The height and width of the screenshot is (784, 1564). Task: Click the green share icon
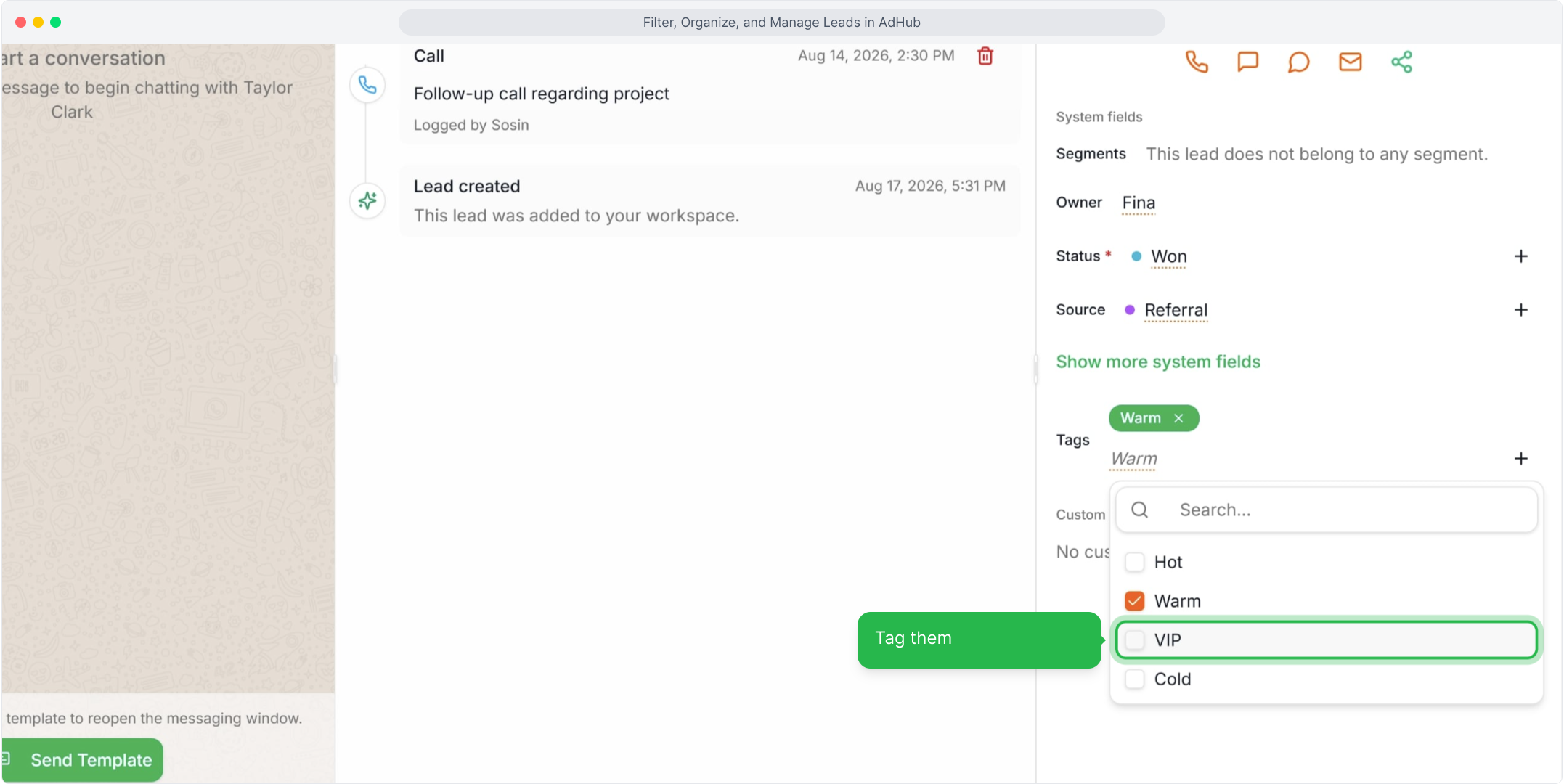coord(1401,62)
